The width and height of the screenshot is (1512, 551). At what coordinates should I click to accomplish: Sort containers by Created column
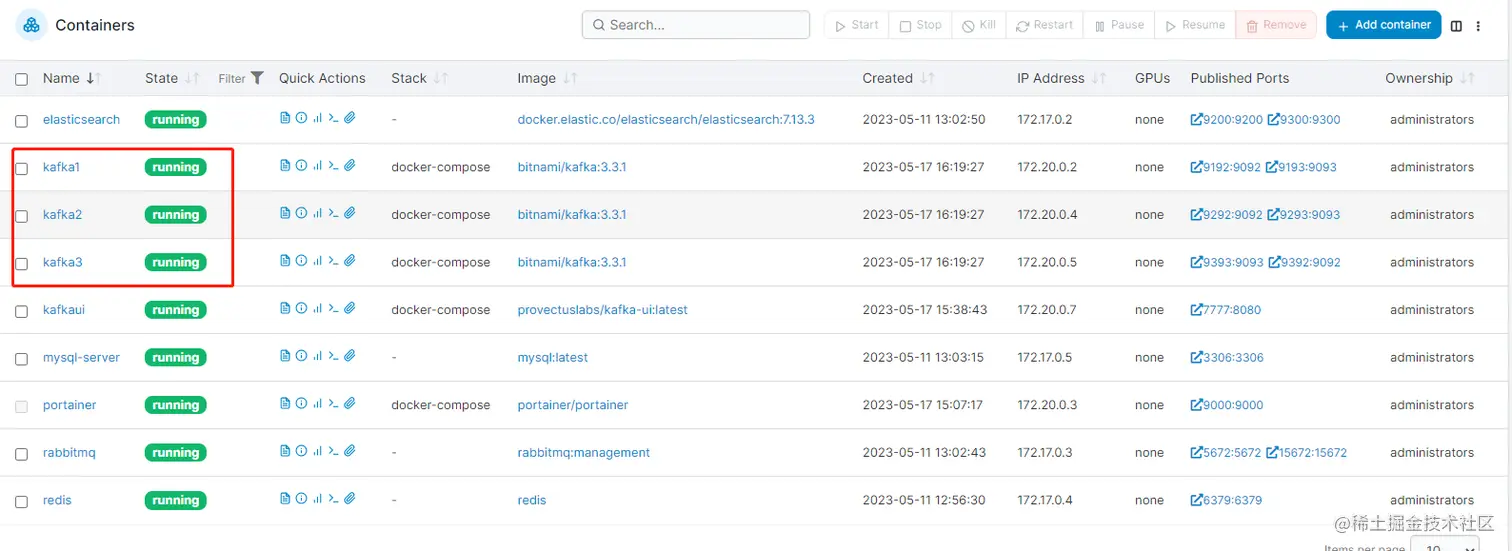pyautogui.click(x=898, y=78)
